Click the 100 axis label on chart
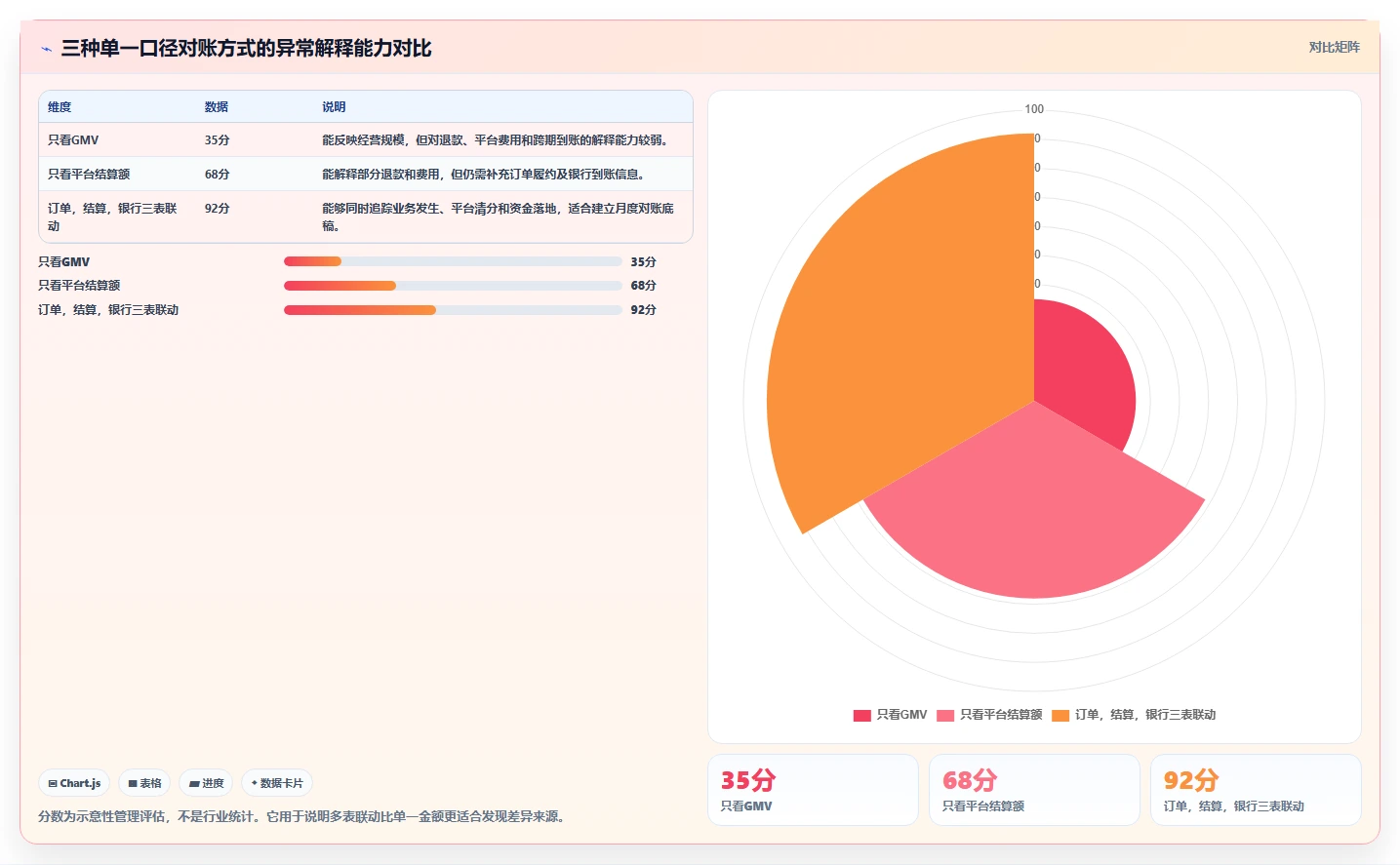The height and width of the screenshot is (865, 1400). pos(1034,109)
